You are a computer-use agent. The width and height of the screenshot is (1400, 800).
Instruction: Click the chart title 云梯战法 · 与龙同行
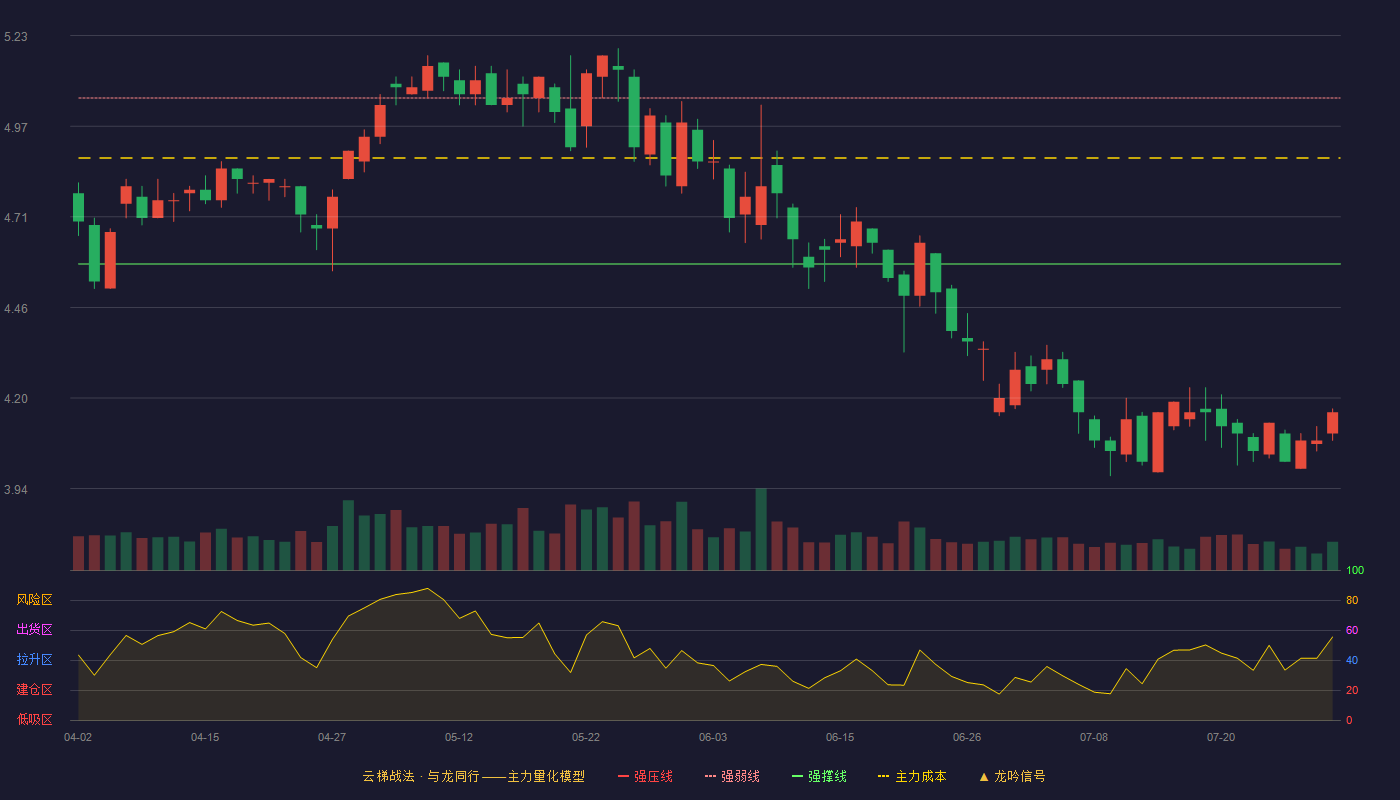tap(421, 776)
